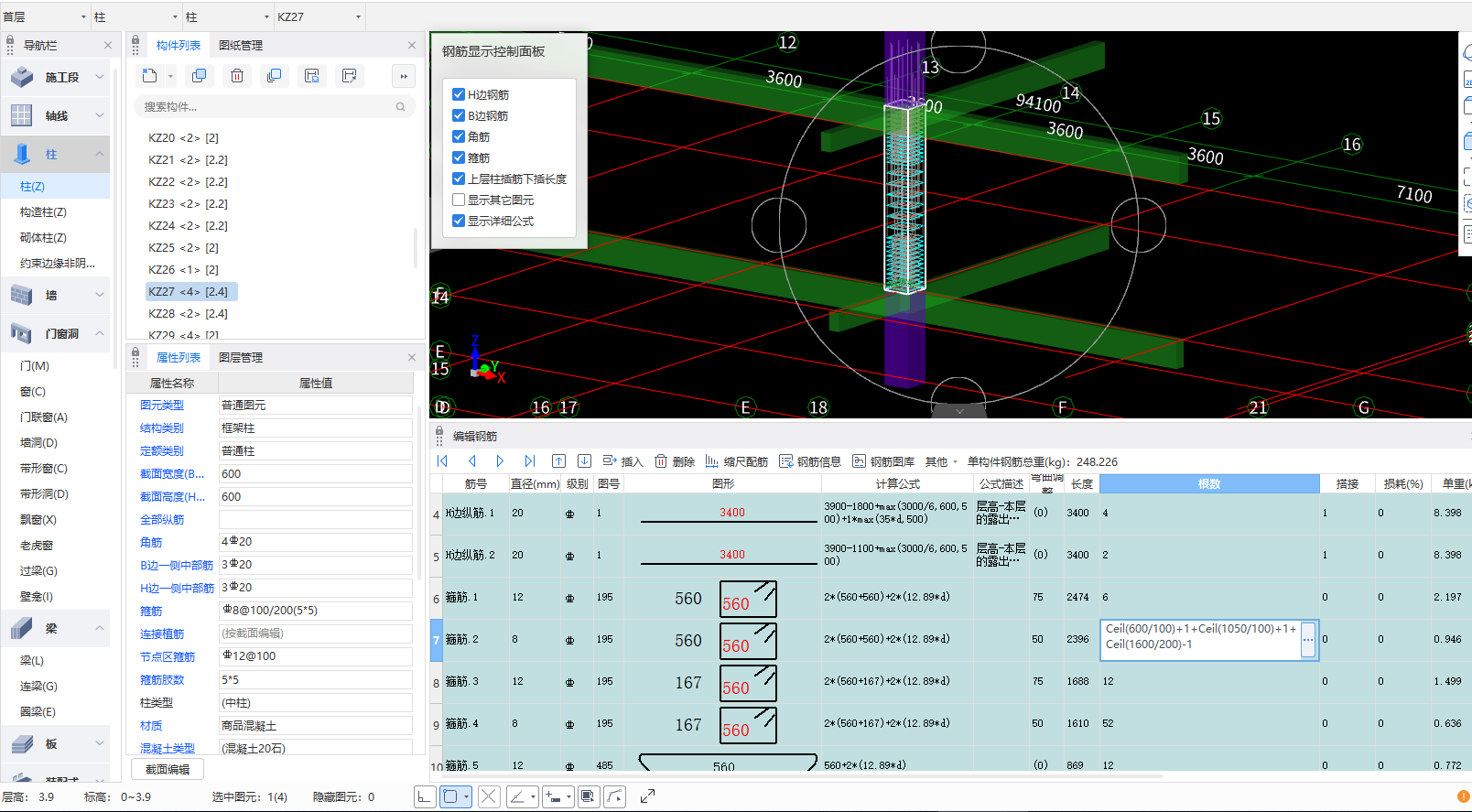Switch to 属性列表 tab
Screen dimensions: 1472x812
tap(179, 357)
